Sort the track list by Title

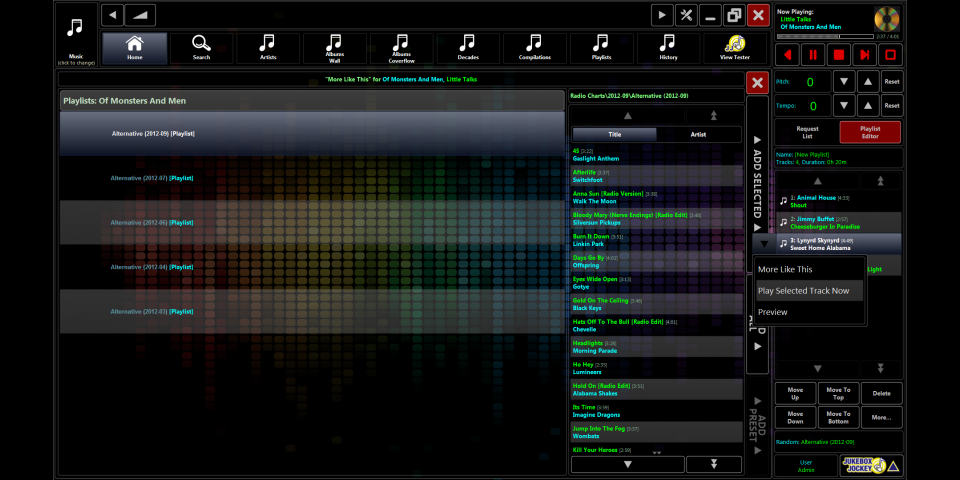click(614, 134)
